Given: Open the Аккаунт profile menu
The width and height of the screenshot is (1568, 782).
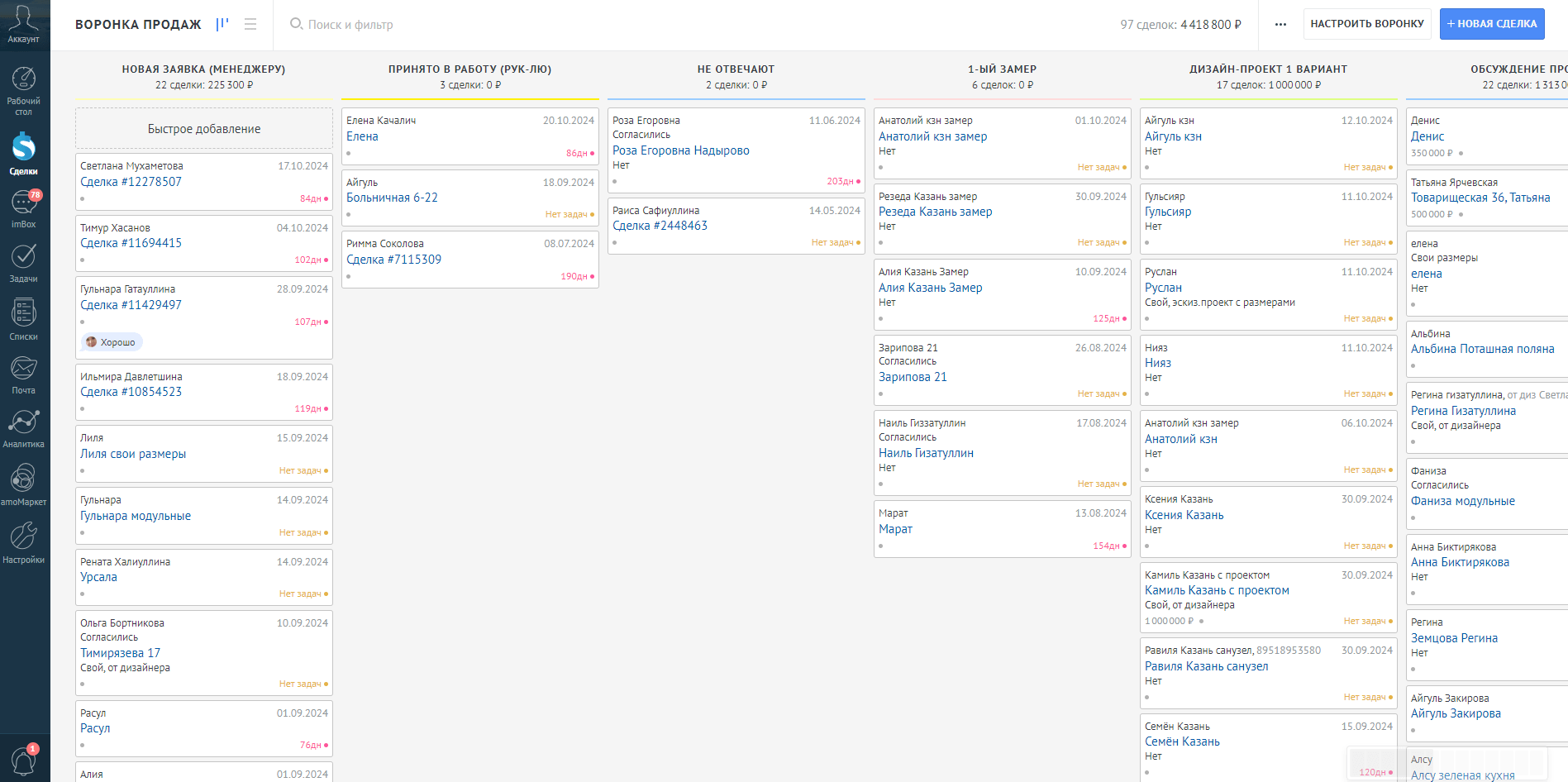Looking at the screenshot, I should 24,25.
